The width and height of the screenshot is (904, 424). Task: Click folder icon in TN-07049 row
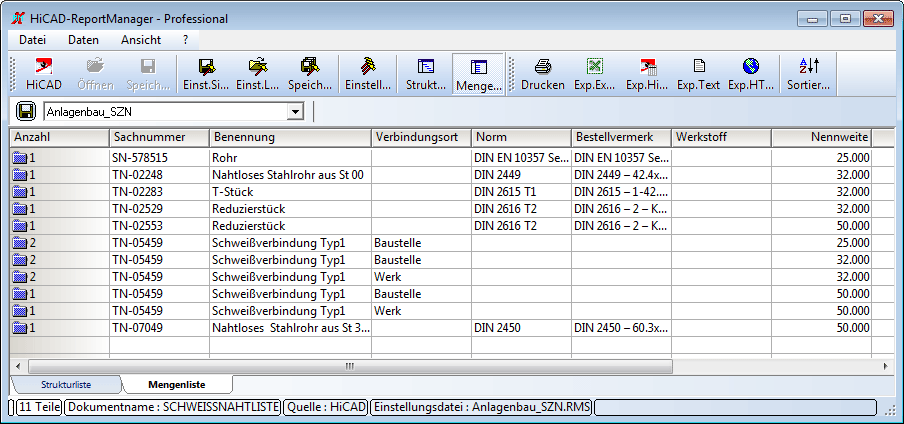pyautogui.click(x=20, y=328)
